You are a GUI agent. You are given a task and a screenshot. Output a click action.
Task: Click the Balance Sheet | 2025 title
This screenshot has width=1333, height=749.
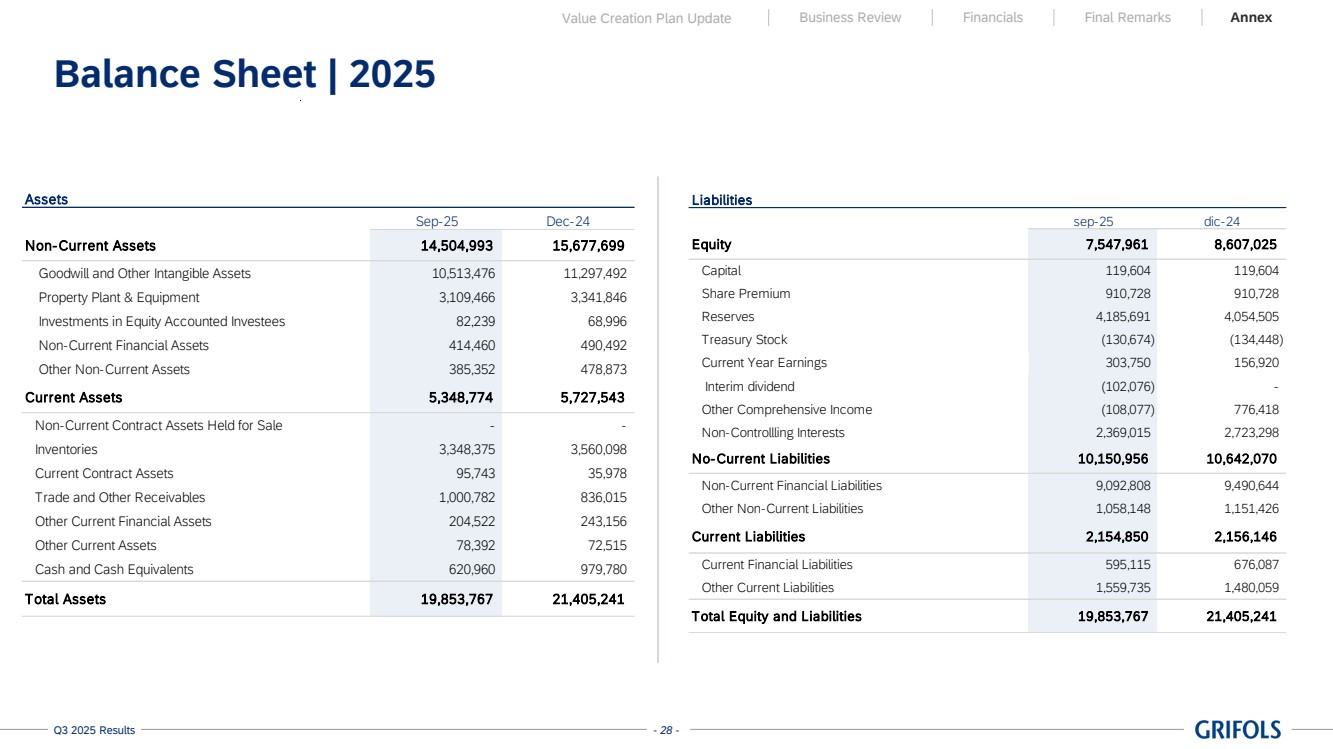click(x=245, y=74)
